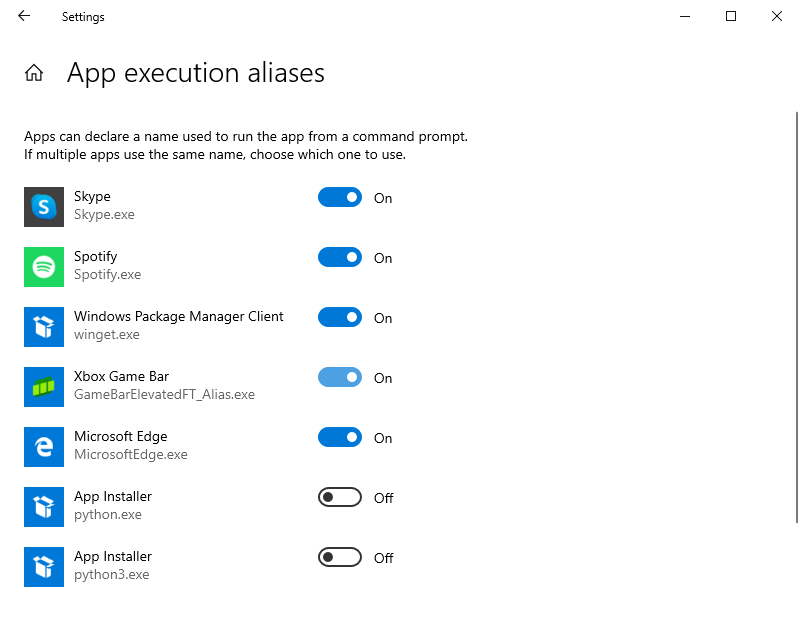The image size is (800, 632).
Task: Navigate back with the back arrow
Action: click(24, 16)
